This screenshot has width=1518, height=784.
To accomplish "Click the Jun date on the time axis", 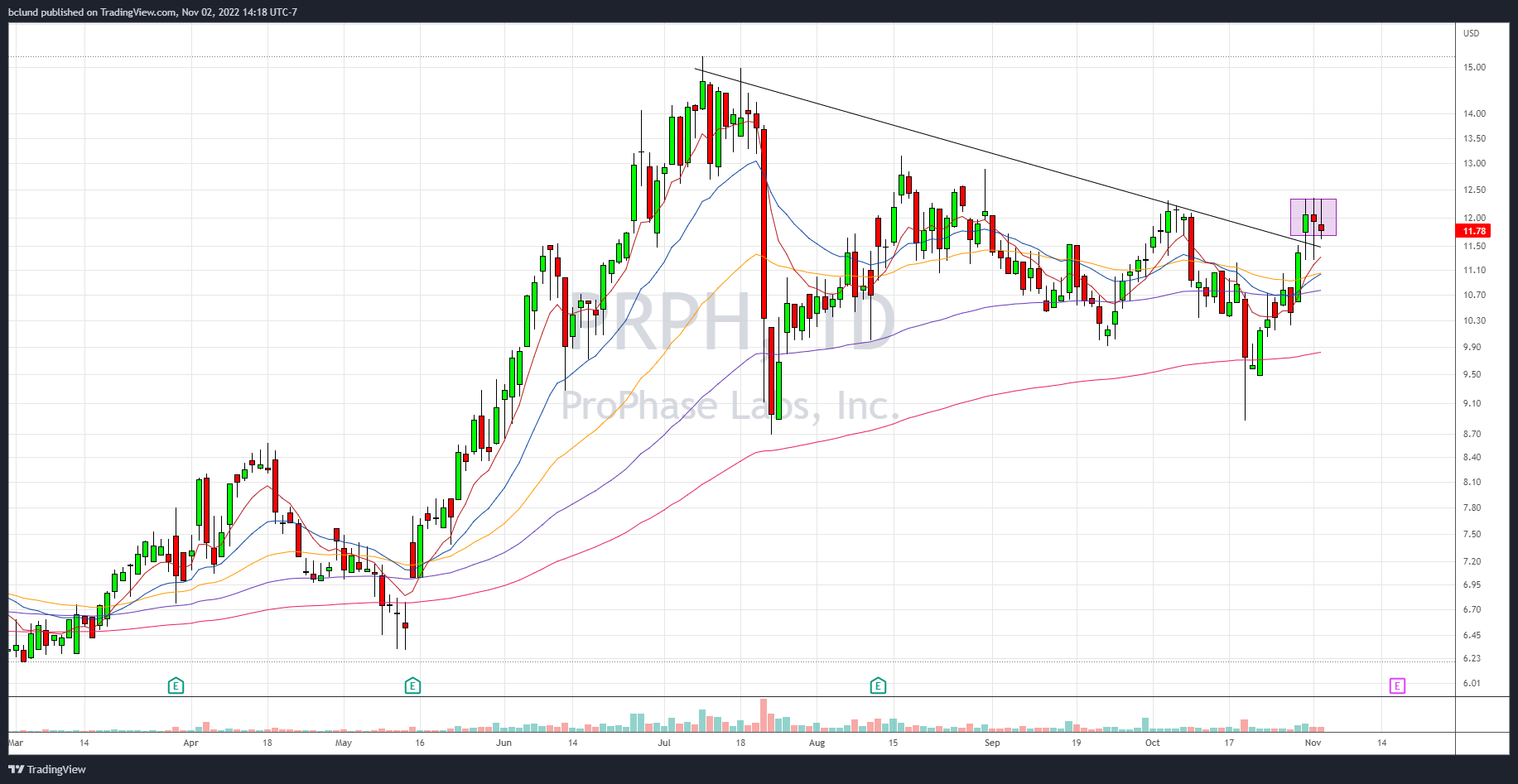I will (504, 743).
